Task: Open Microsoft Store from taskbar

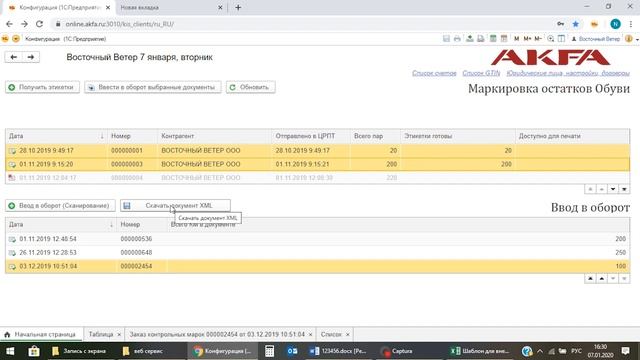Action: click(x=34, y=351)
